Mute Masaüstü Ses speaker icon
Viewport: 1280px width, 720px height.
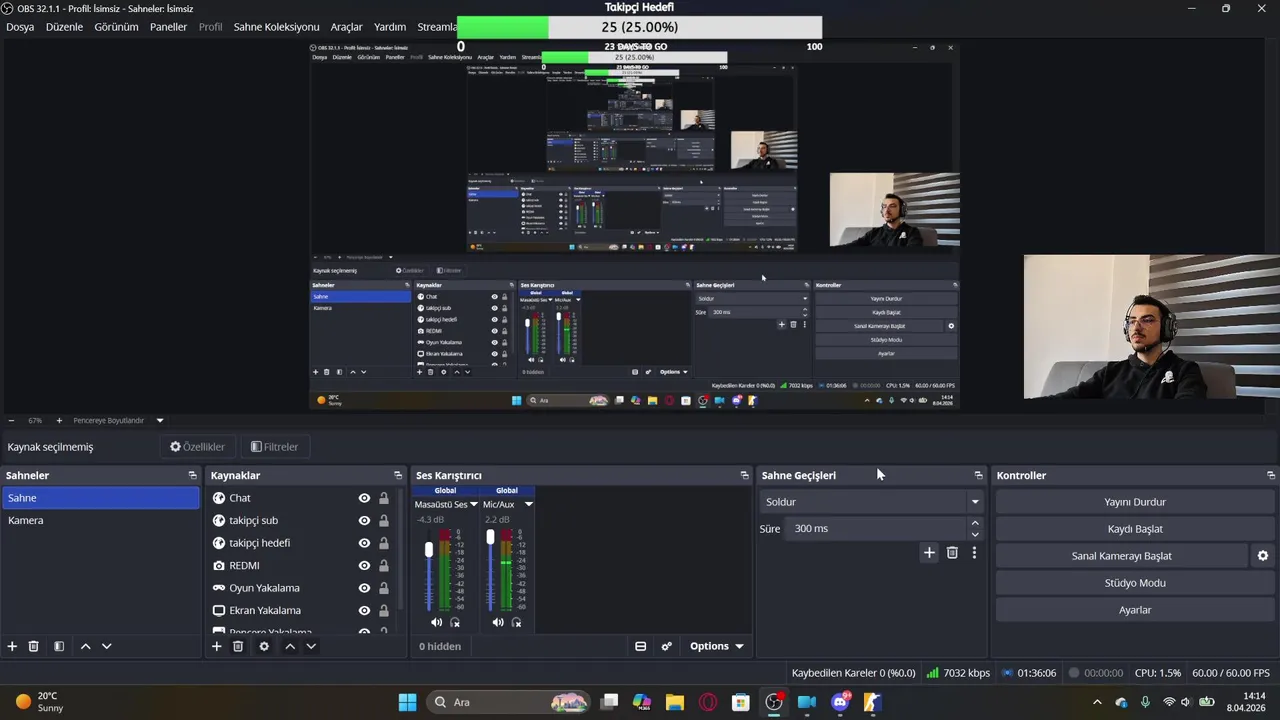(x=436, y=622)
